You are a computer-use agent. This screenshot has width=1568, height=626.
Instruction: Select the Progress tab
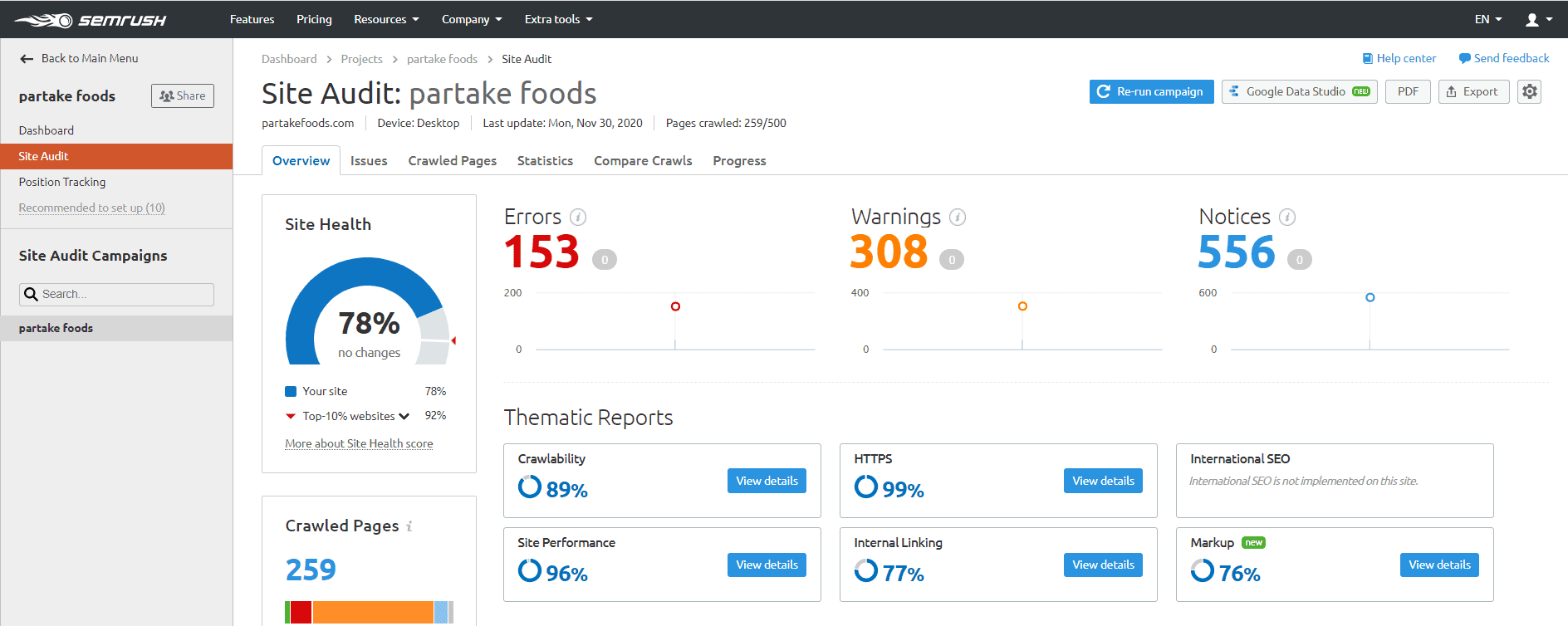pyautogui.click(x=739, y=161)
